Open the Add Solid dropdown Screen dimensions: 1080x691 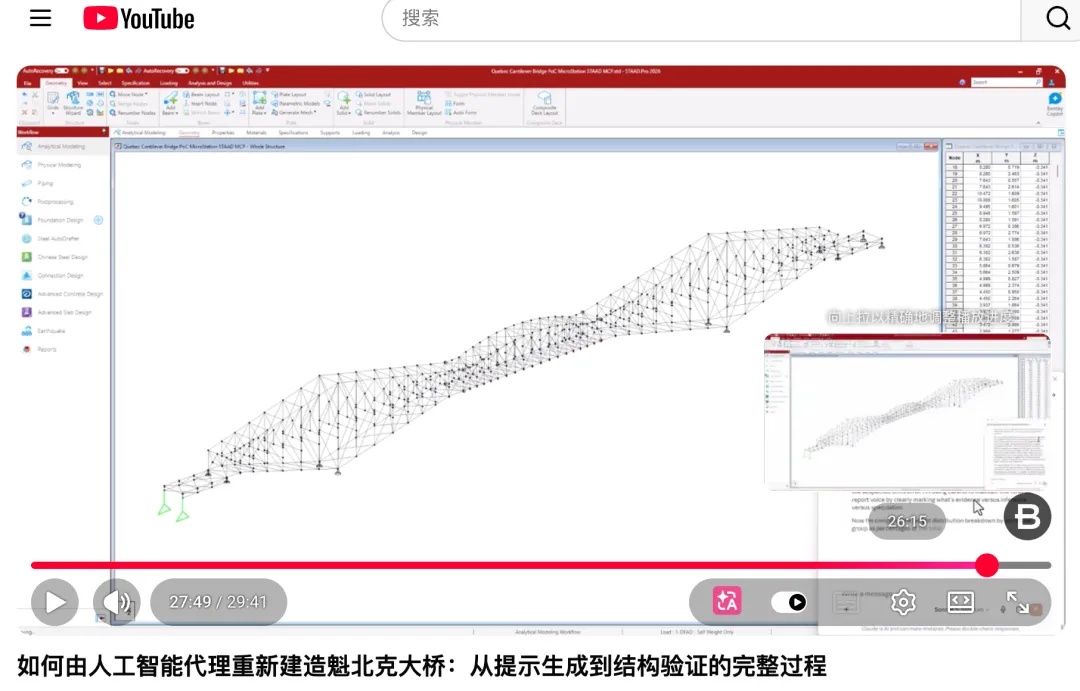coord(344,103)
